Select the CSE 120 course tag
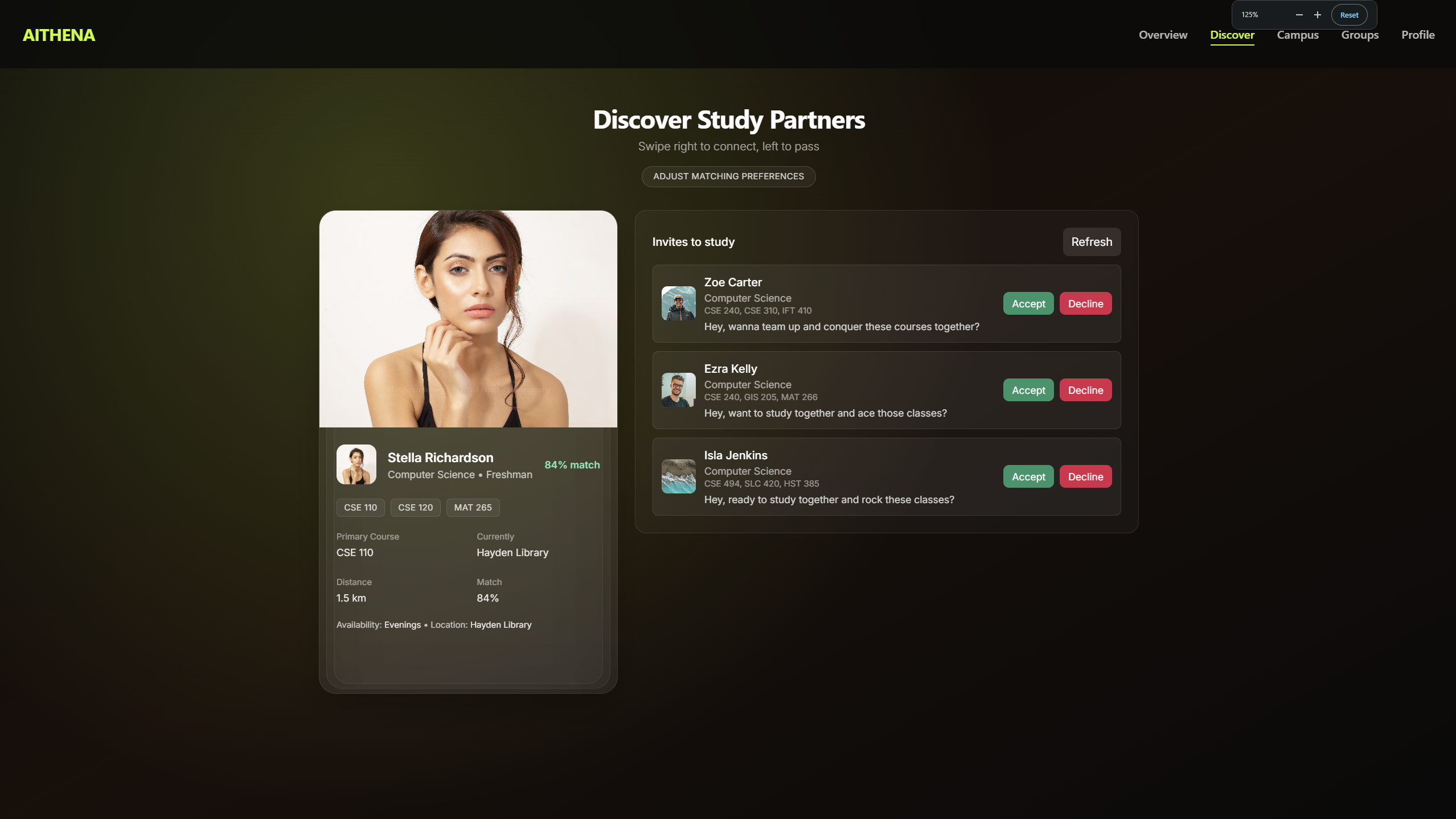Viewport: 1456px width, 819px height. [415, 508]
